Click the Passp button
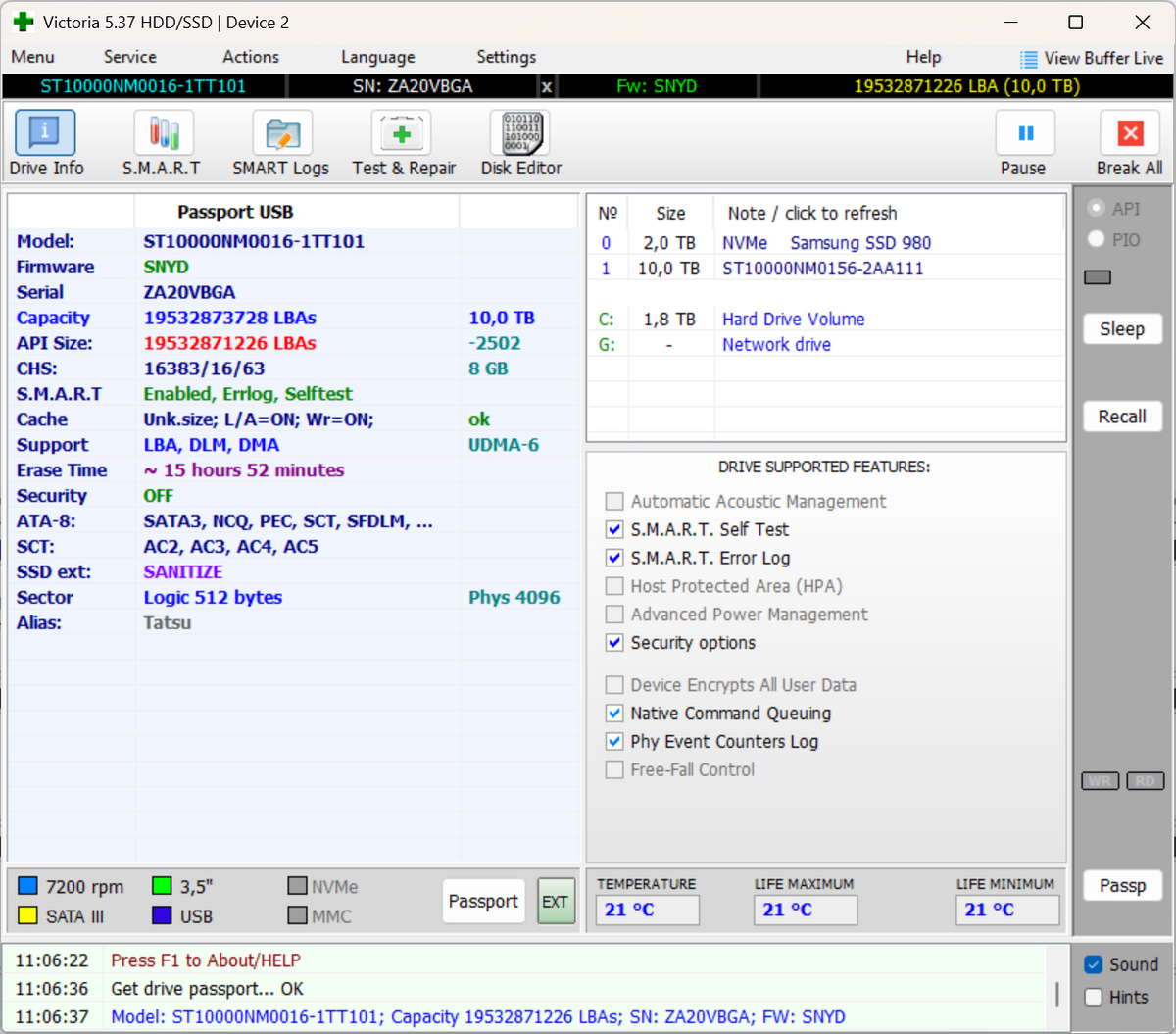Viewport: 1176px width, 1034px height. (x=1122, y=886)
